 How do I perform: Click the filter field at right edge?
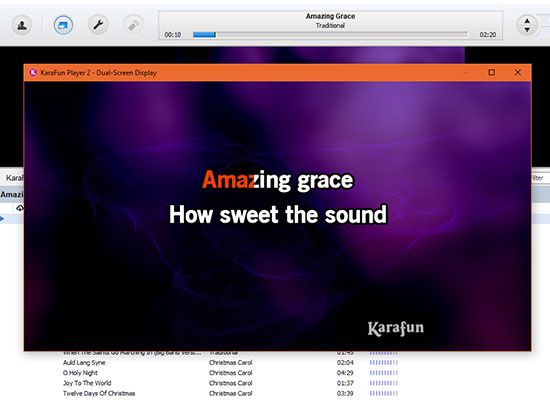(x=541, y=178)
